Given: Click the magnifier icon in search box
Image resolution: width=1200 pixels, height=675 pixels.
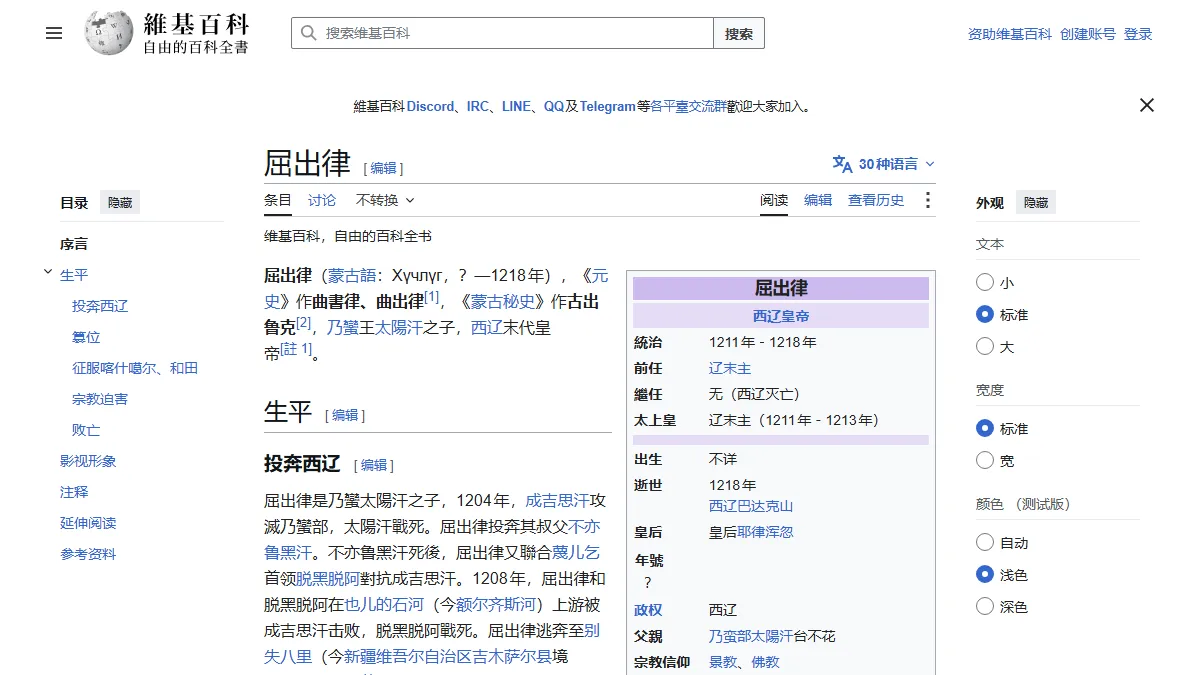Looking at the screenshot, I should 308,33.
